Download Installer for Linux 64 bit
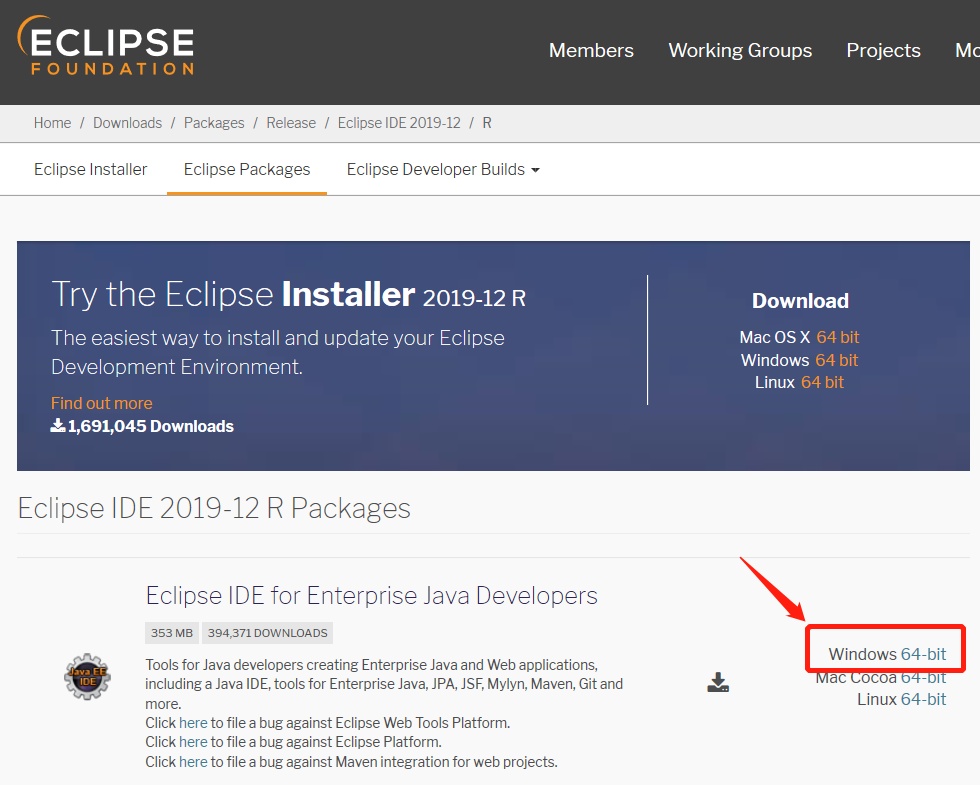 coord(822,382)
